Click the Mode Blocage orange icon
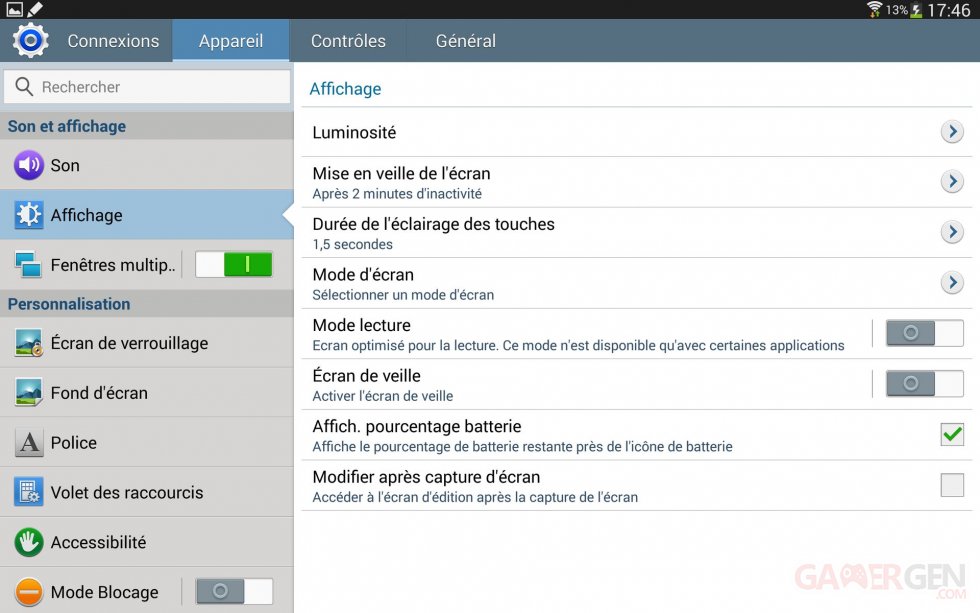The image size is (980, 613). pos(29,592)
